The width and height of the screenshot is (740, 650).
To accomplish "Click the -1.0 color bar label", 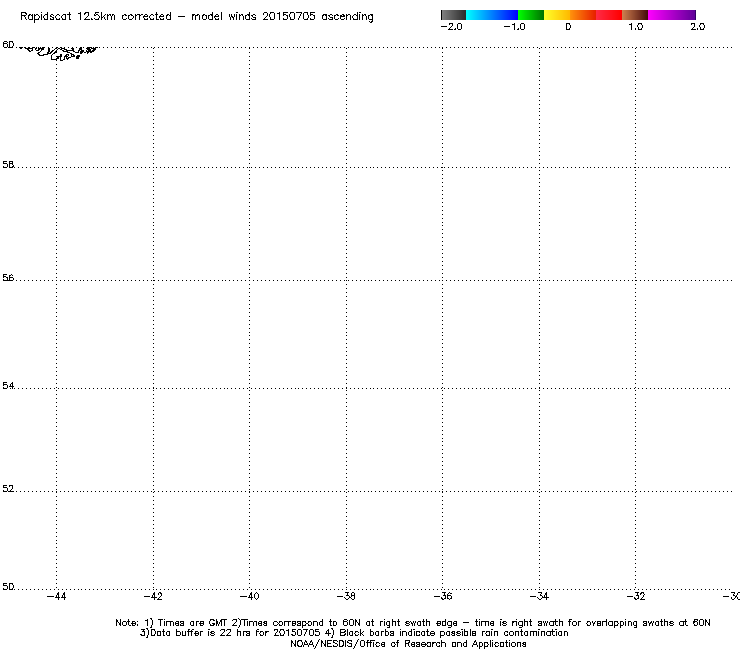I will [x=514, y=27].
